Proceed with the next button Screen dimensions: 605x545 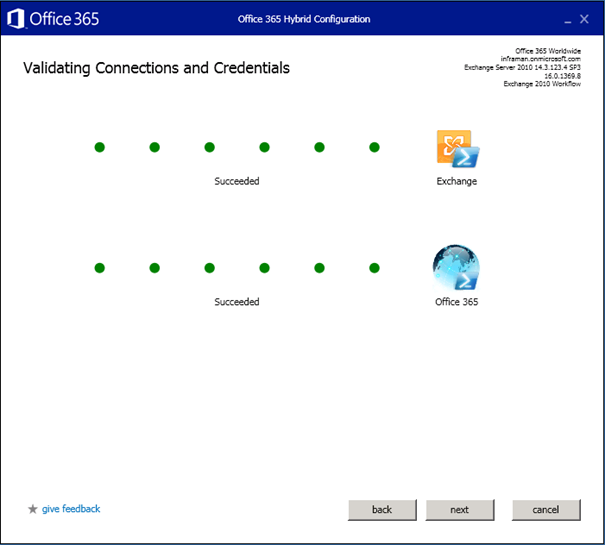pos(459,510)
